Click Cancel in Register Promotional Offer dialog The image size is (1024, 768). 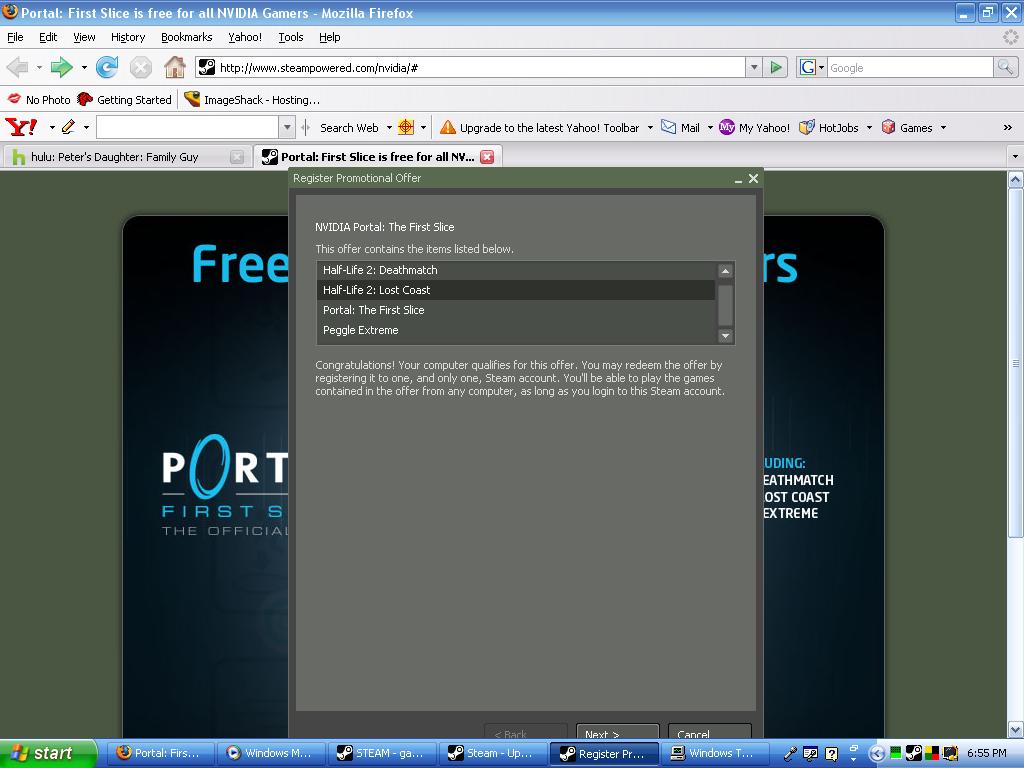[x=708, y=734]
